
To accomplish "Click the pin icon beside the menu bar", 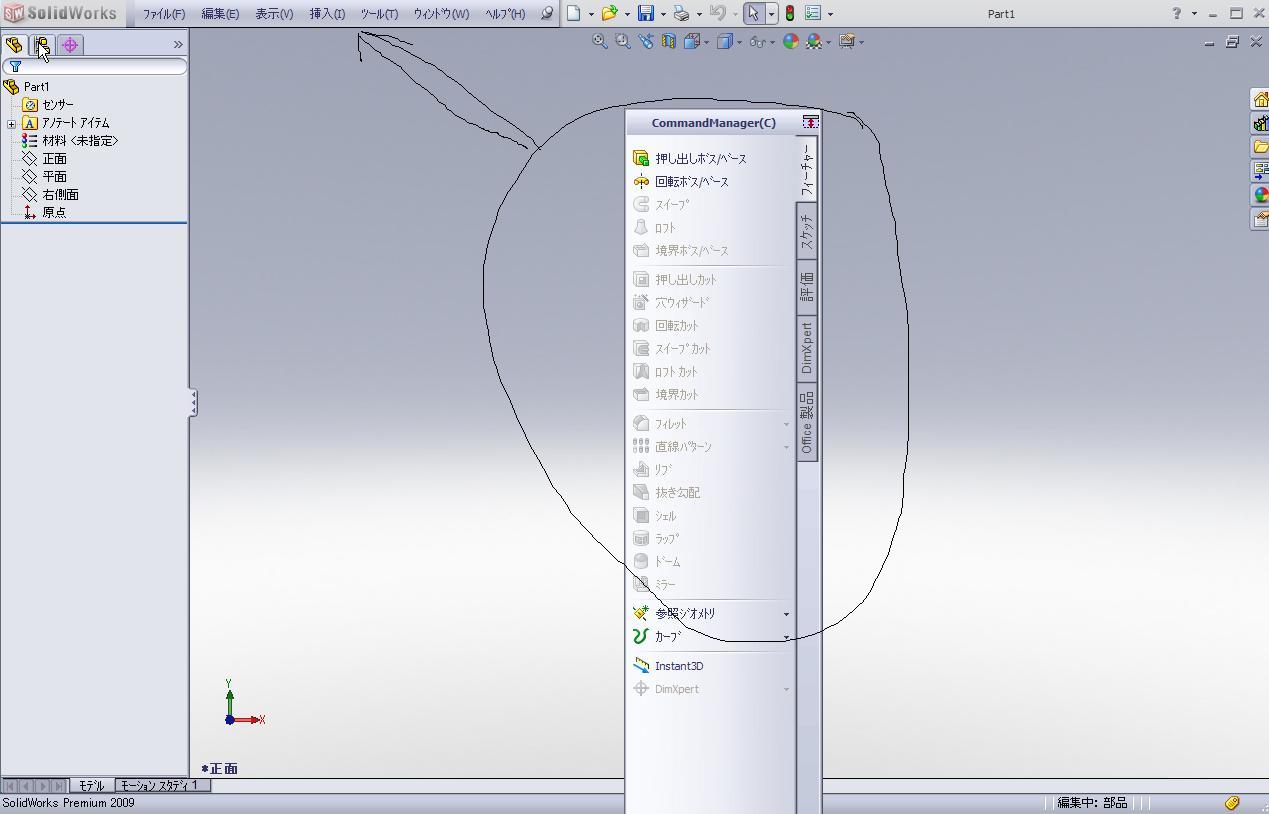I will click(x=547, y=14).
